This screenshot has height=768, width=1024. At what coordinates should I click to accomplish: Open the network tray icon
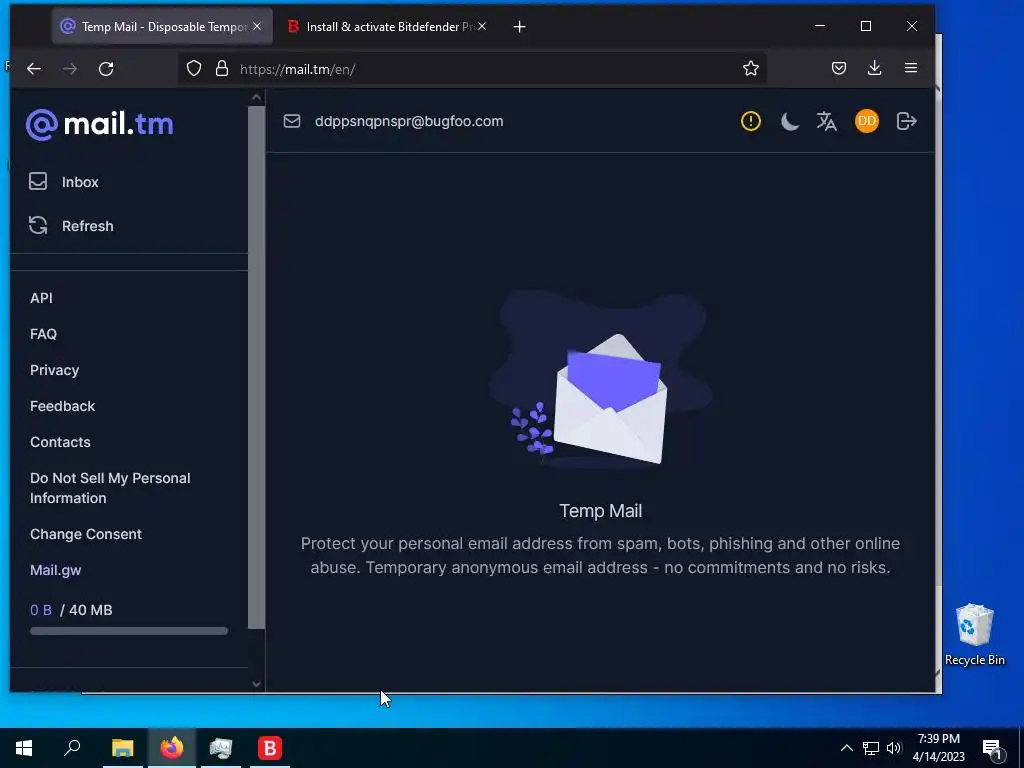[871, 748]
